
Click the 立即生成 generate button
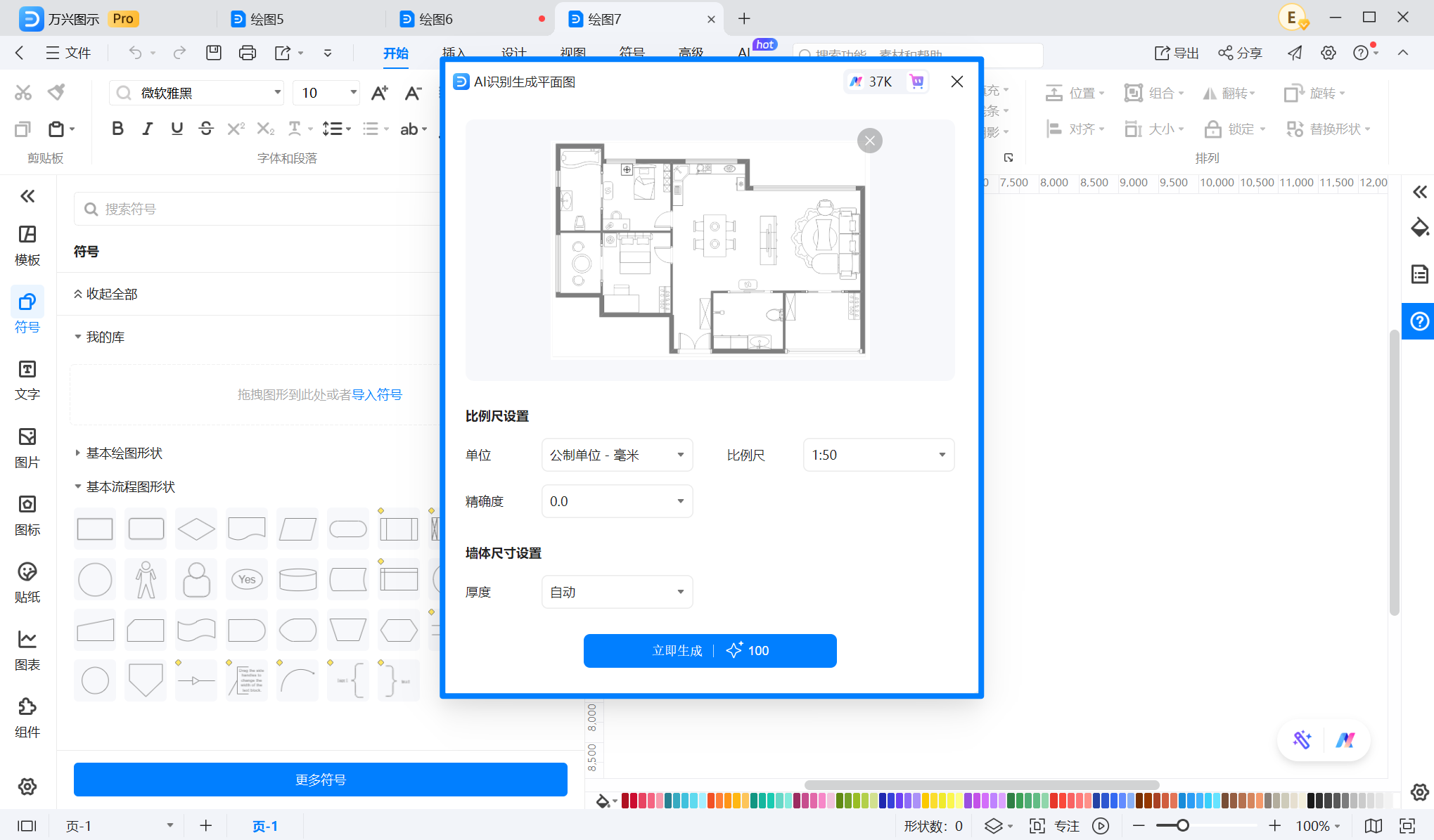coord(710,650)
